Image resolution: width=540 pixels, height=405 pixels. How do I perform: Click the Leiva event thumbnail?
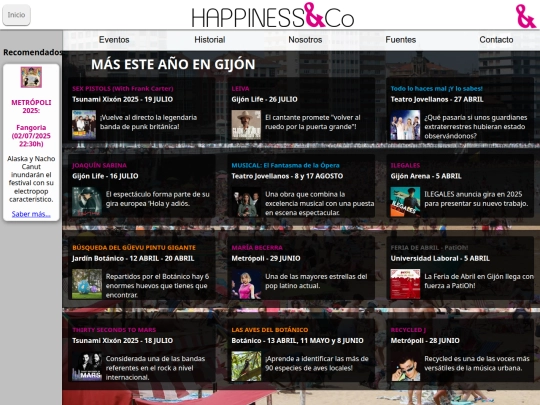(246, 125)
